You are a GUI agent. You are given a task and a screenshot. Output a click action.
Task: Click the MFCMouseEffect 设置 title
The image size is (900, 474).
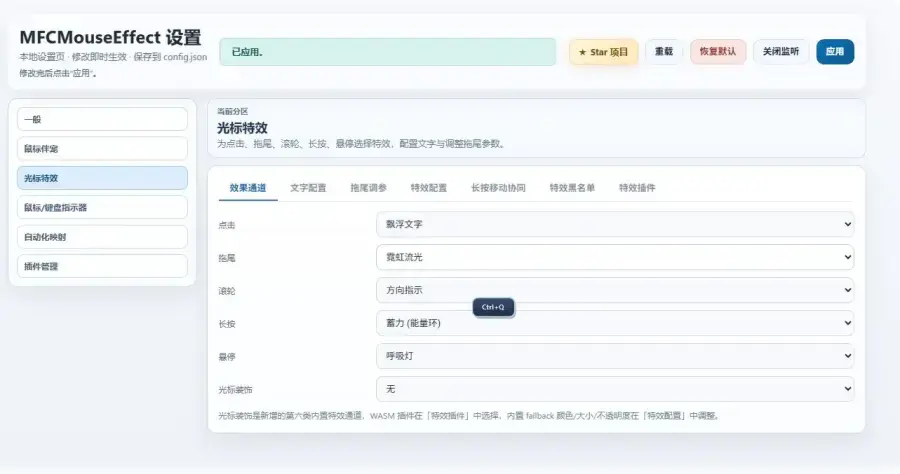110,37
